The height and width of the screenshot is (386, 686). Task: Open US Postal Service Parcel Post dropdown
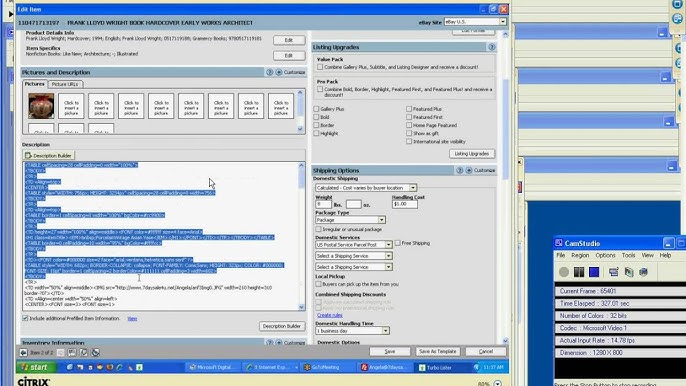(x=388, y=245)
